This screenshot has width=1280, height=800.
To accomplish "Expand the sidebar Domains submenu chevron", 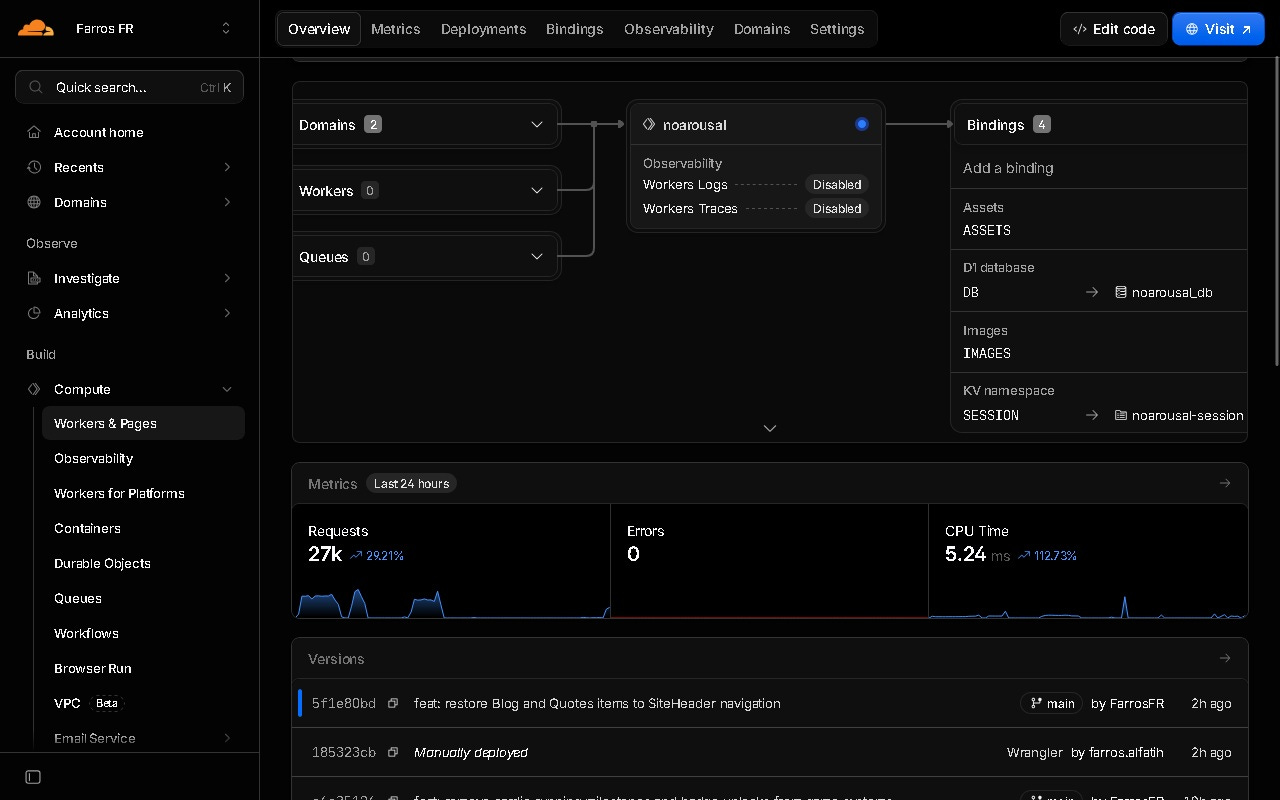I will [227, 202].
